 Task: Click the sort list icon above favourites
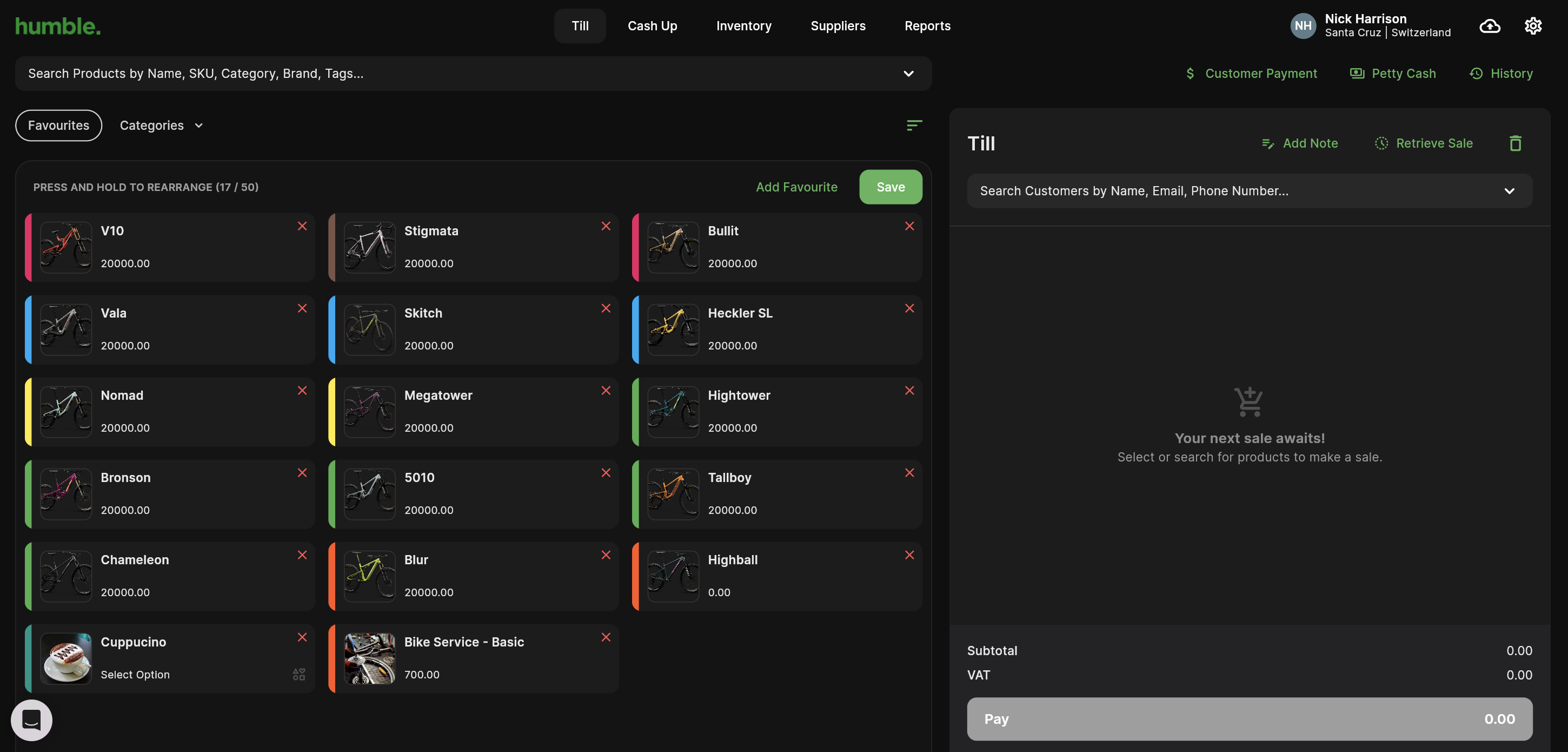(x=914, y=126)
